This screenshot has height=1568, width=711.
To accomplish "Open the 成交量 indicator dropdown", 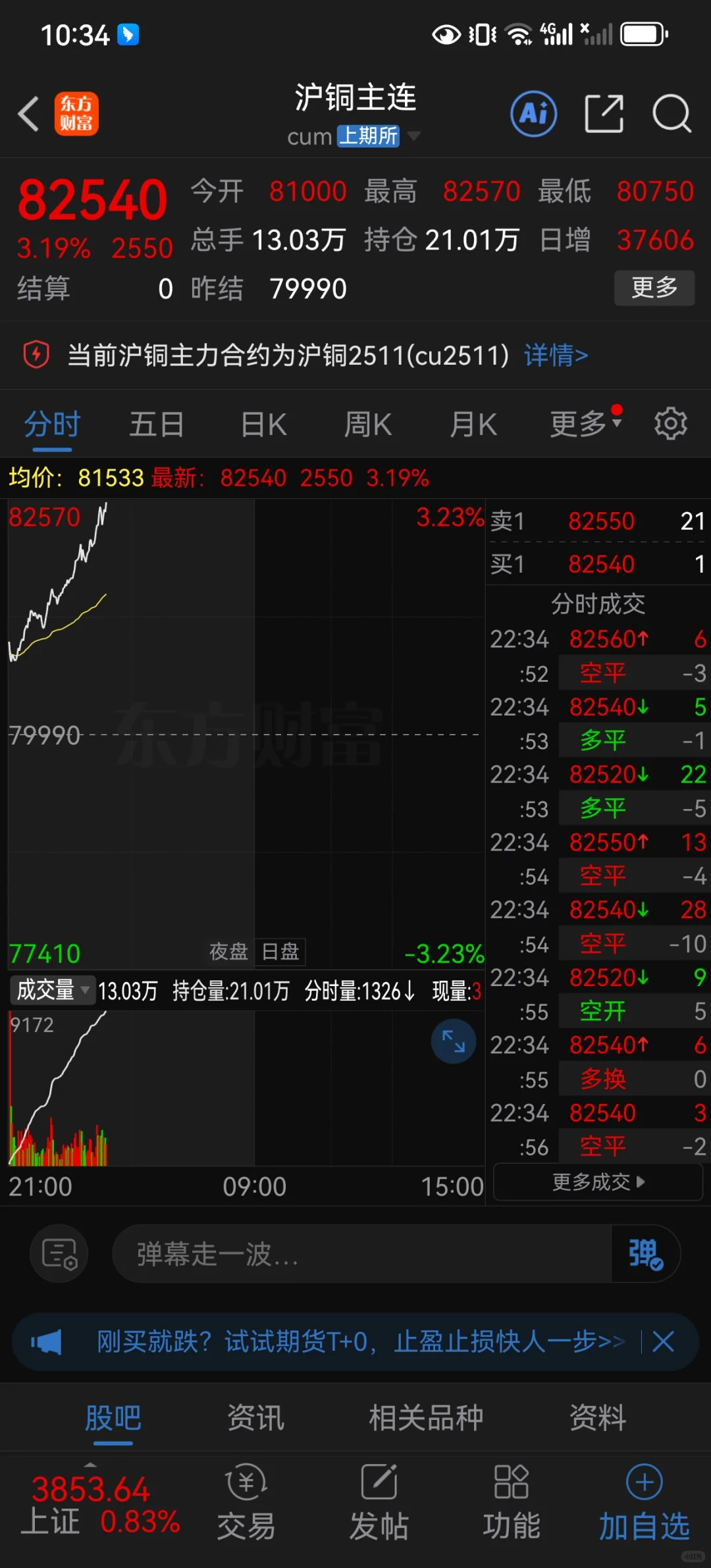I will tap(53, 990).
